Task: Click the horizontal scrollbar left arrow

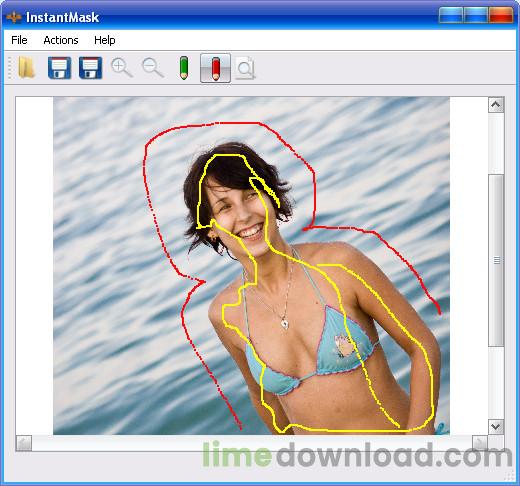Action: pyautogui.click(x=24, y=443)
